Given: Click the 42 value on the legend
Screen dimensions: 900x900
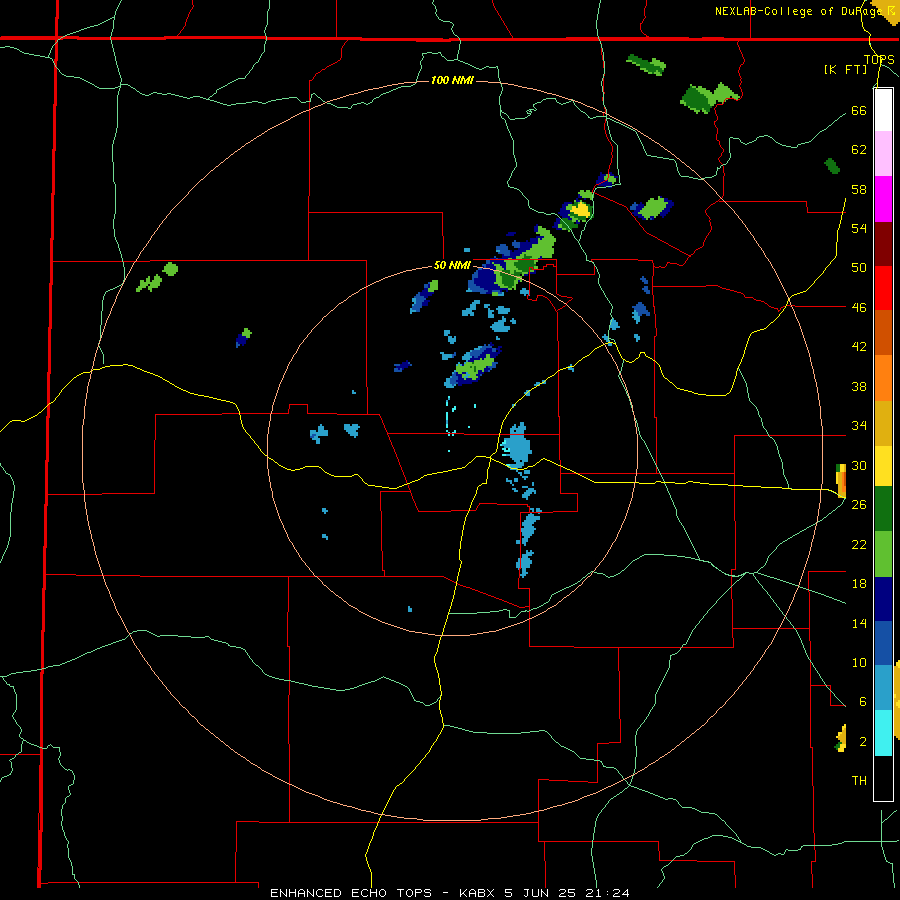Looking at the screenshot, I should (859, 347).
